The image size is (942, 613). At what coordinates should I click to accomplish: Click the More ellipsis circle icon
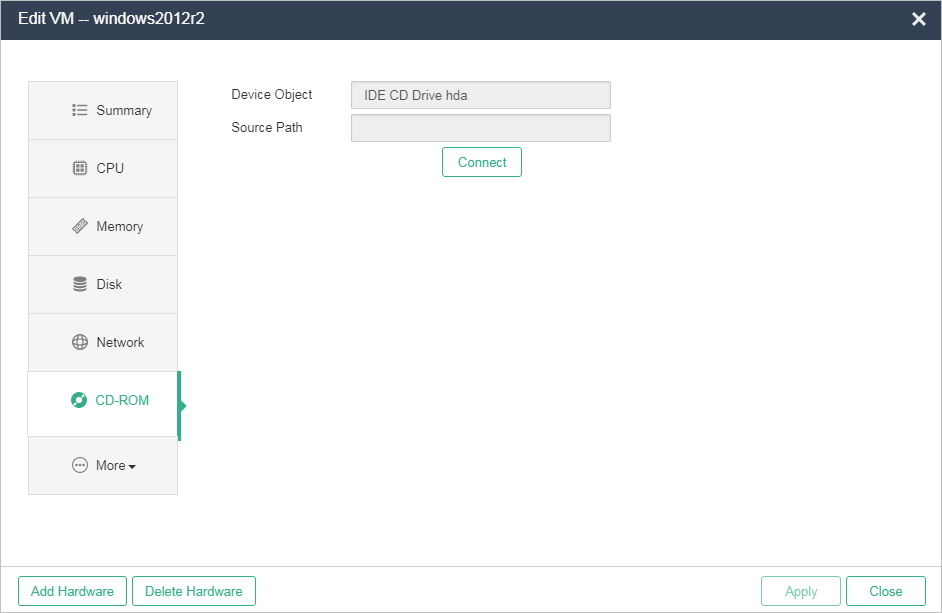coord(80,466)
